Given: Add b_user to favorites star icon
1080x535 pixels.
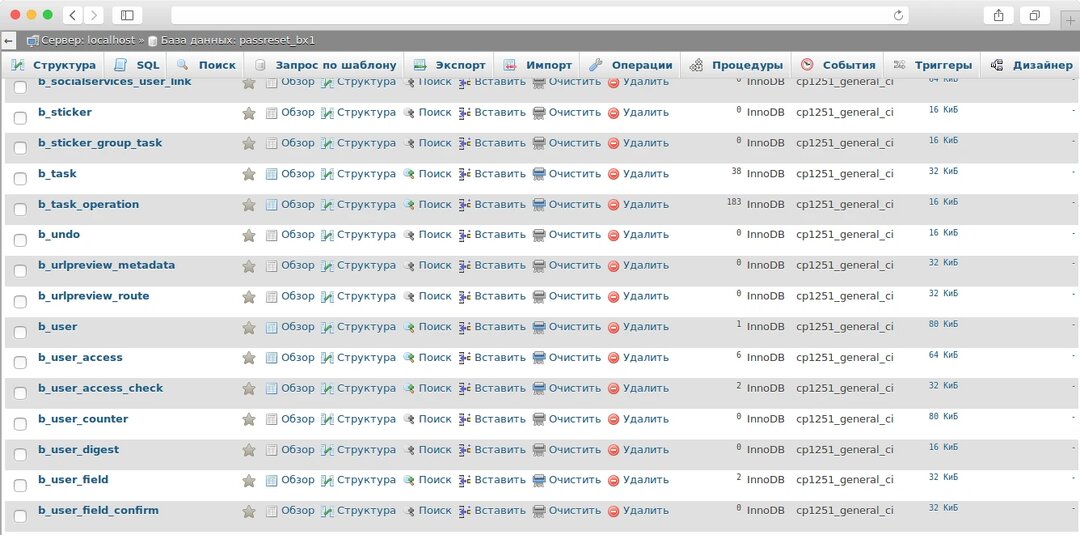Looking at the screenshot, I should [x=249, y=328].
